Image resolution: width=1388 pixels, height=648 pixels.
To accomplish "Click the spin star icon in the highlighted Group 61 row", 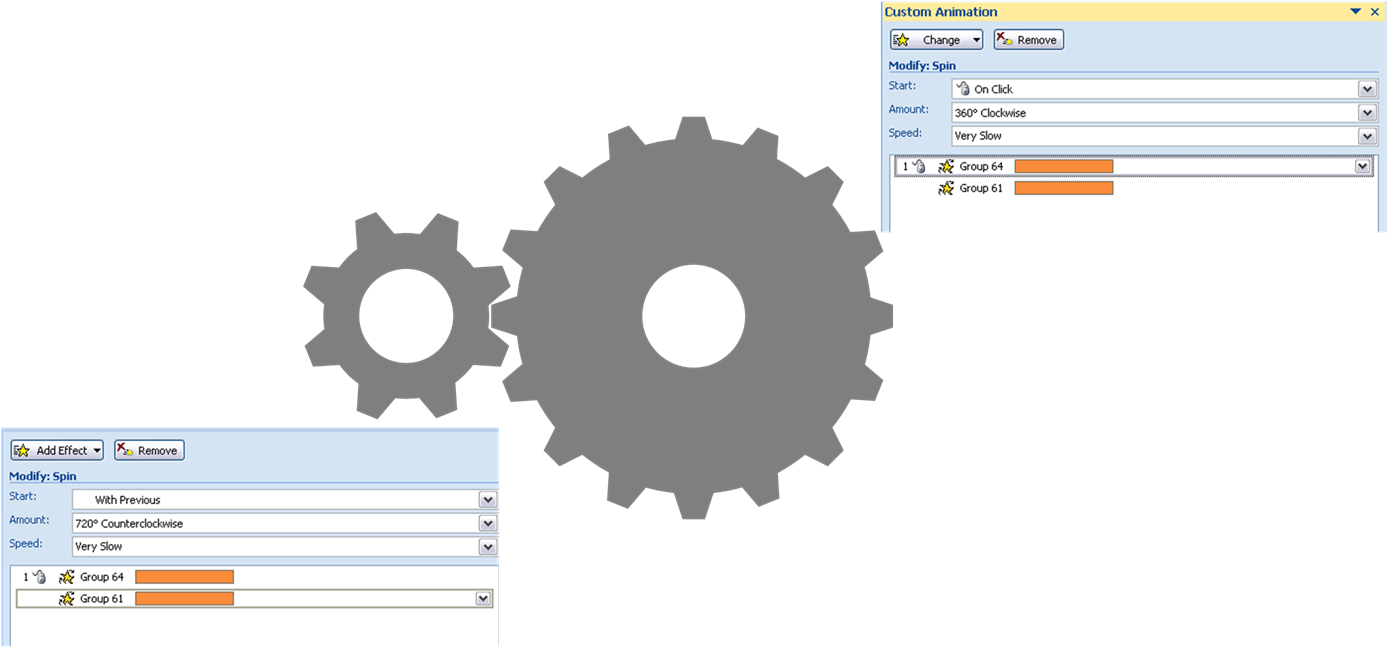I will pos(67,599).
